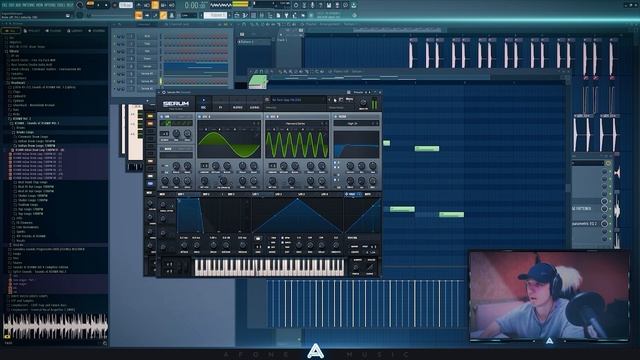Screen dimensions: 640x360
Task: Open the OPTIONS menu
Action: [x=49, y=5]
